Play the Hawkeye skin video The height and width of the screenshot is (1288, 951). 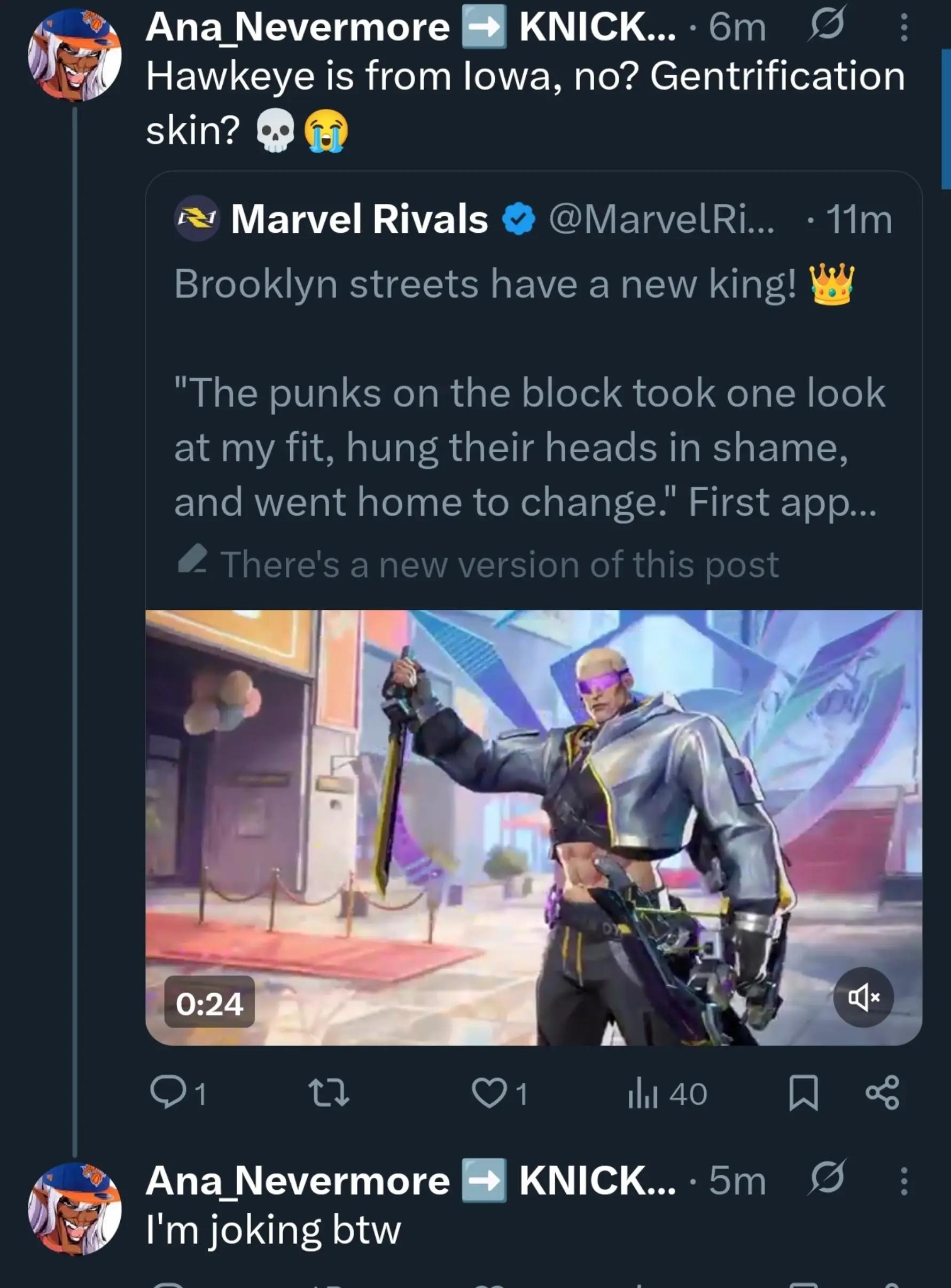[x=534, y=827]
